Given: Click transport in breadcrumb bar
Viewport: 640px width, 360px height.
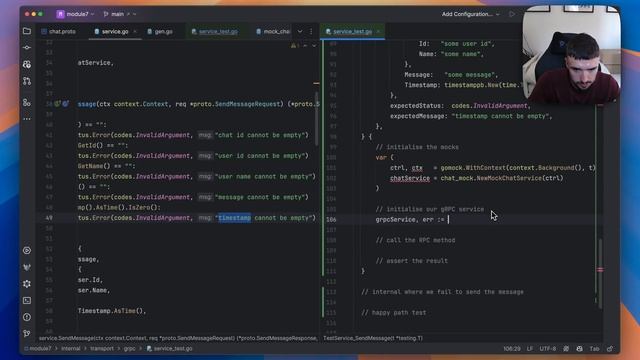Looking at the screenshot, I should click(x=102, y=349).
